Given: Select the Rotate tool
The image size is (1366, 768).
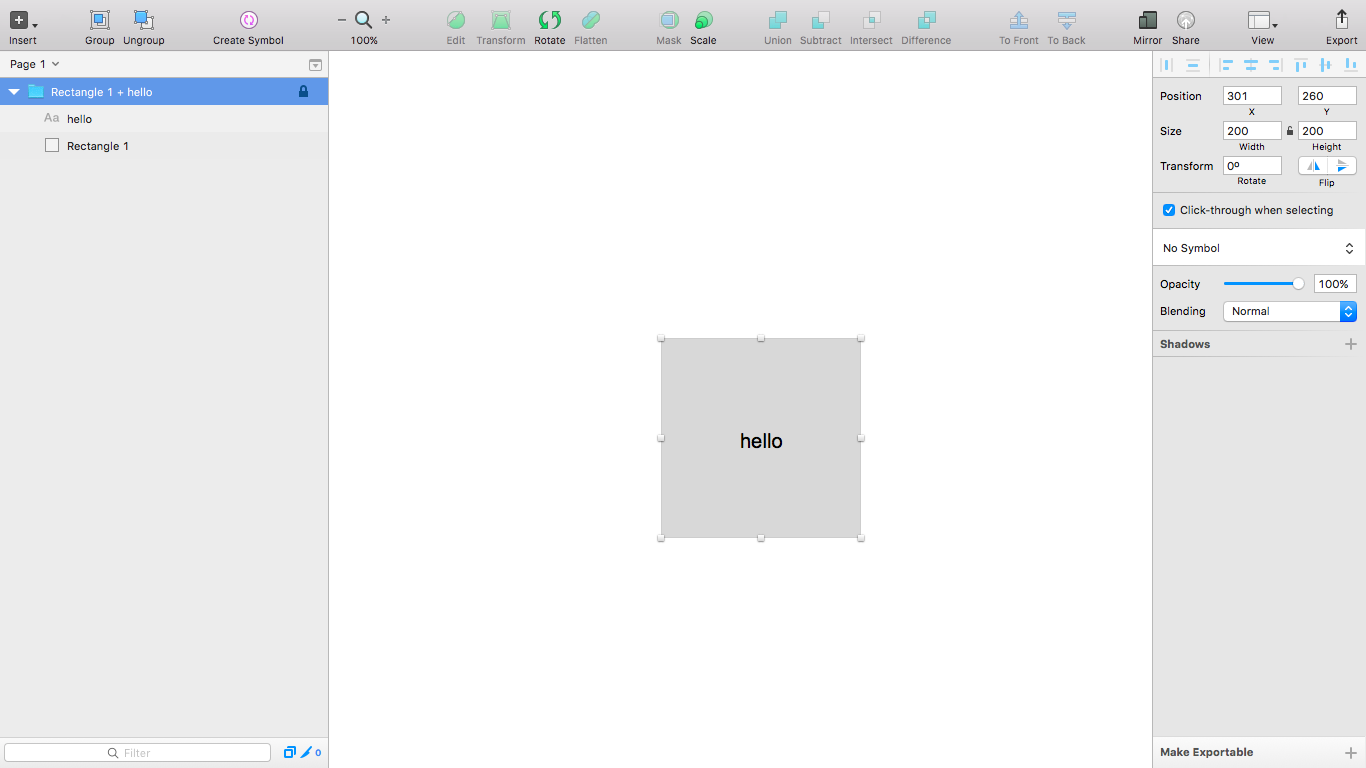Looking at the screenshot, I should click(x=549, y=20).
